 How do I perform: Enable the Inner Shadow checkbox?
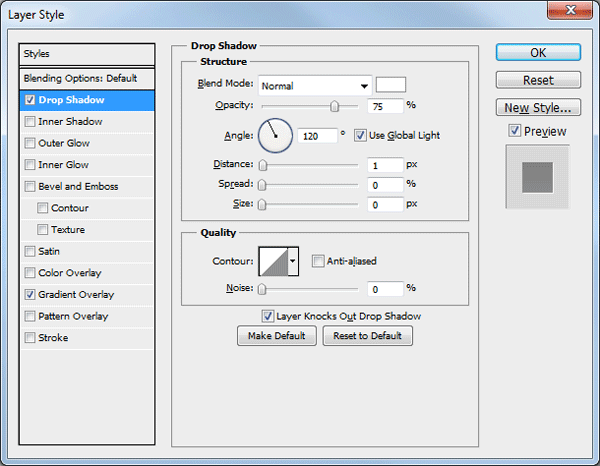click(x=30, y=122)
